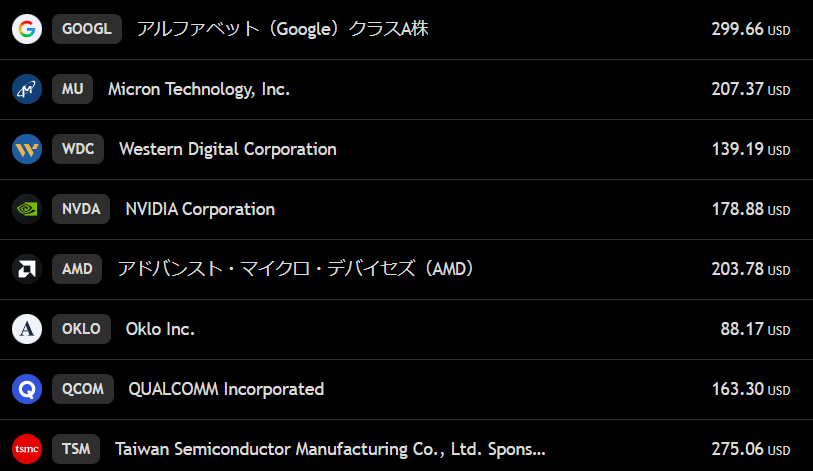Select the GOOGL ticker badge
Viewport: 813px width, 471px height.
(86, 29)
